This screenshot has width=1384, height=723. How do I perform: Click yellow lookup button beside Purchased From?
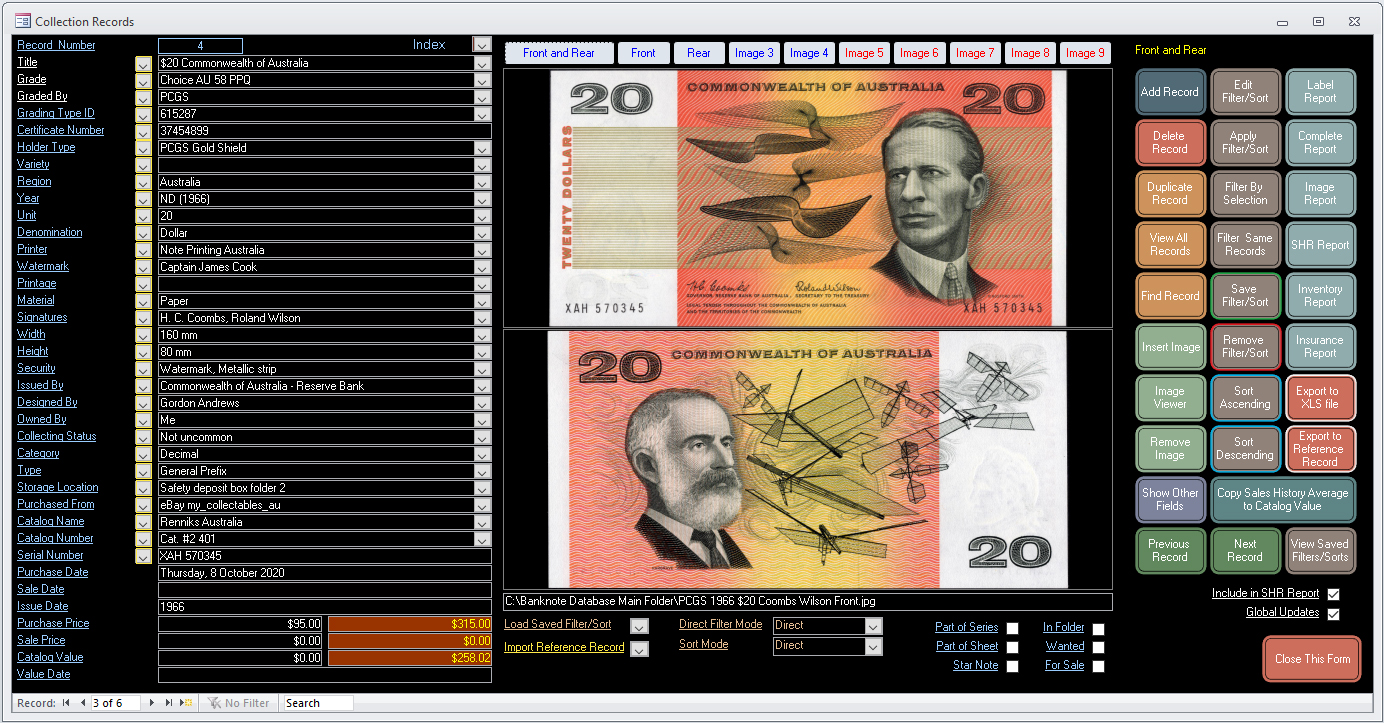143,505
